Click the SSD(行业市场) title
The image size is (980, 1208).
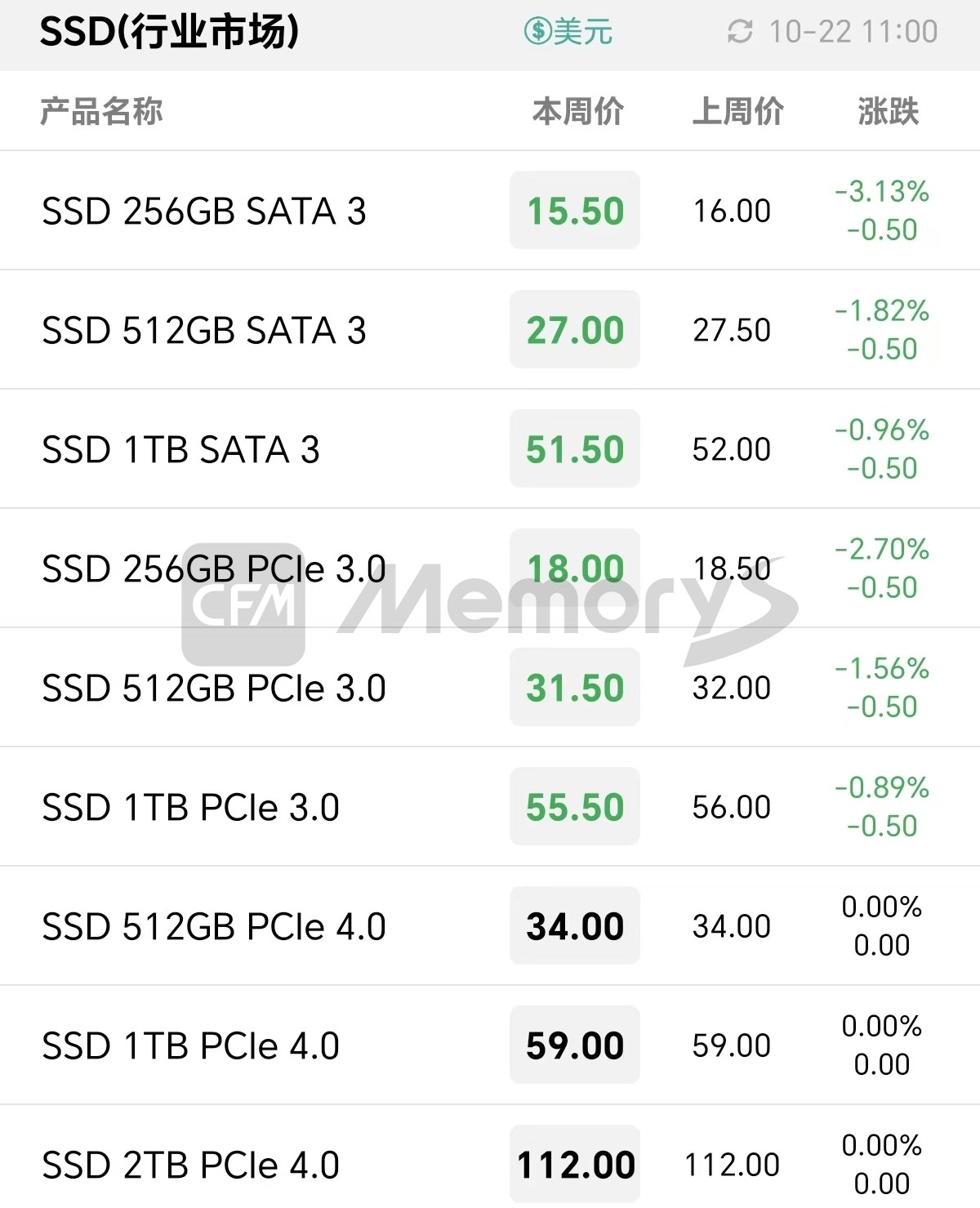pyautogui.click(x=169, y=32)
